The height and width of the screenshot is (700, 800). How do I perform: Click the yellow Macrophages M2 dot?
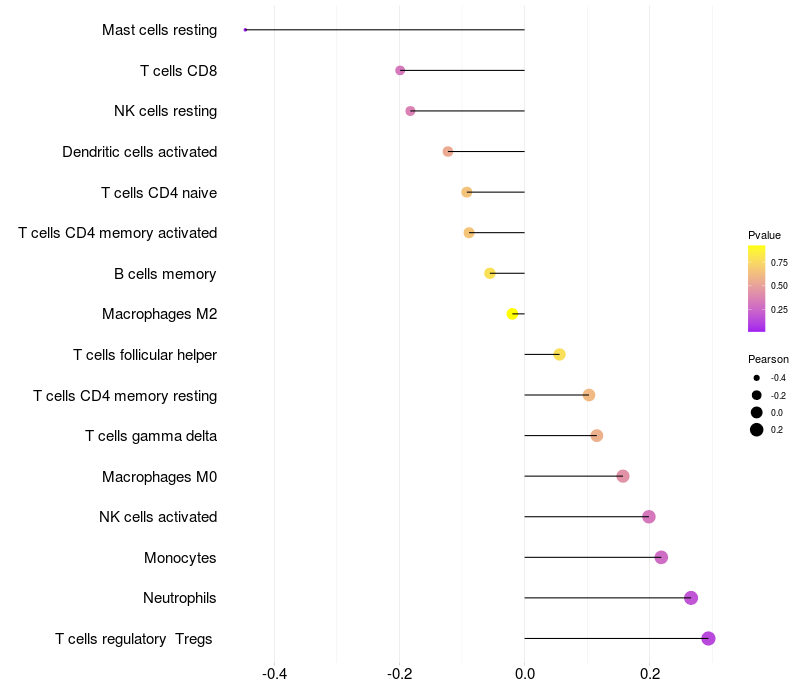513,314
